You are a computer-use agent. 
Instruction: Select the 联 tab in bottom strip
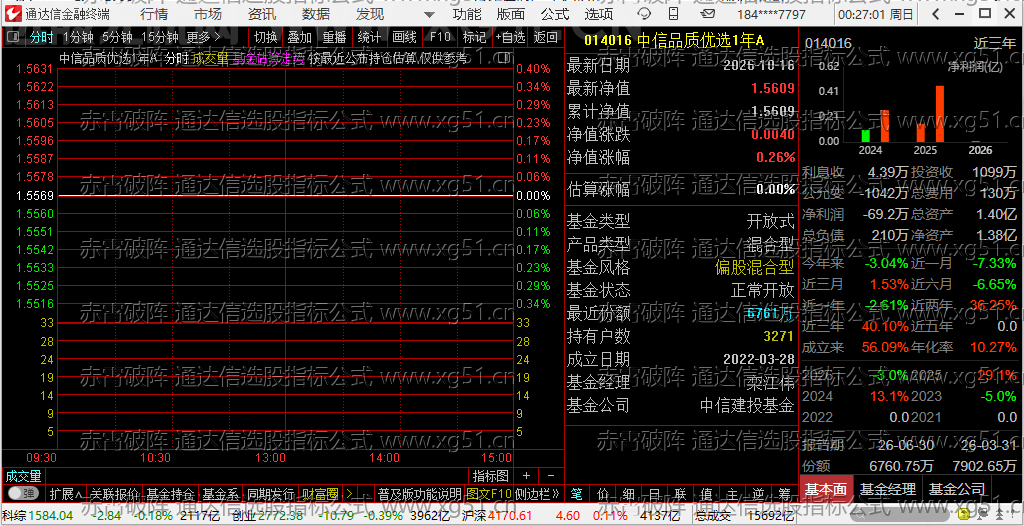tap(679, 493)
